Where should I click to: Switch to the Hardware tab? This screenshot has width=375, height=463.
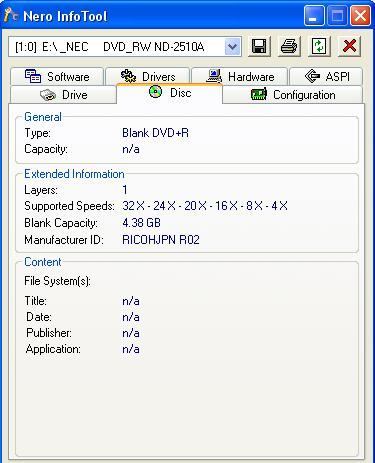click(240, 76)
